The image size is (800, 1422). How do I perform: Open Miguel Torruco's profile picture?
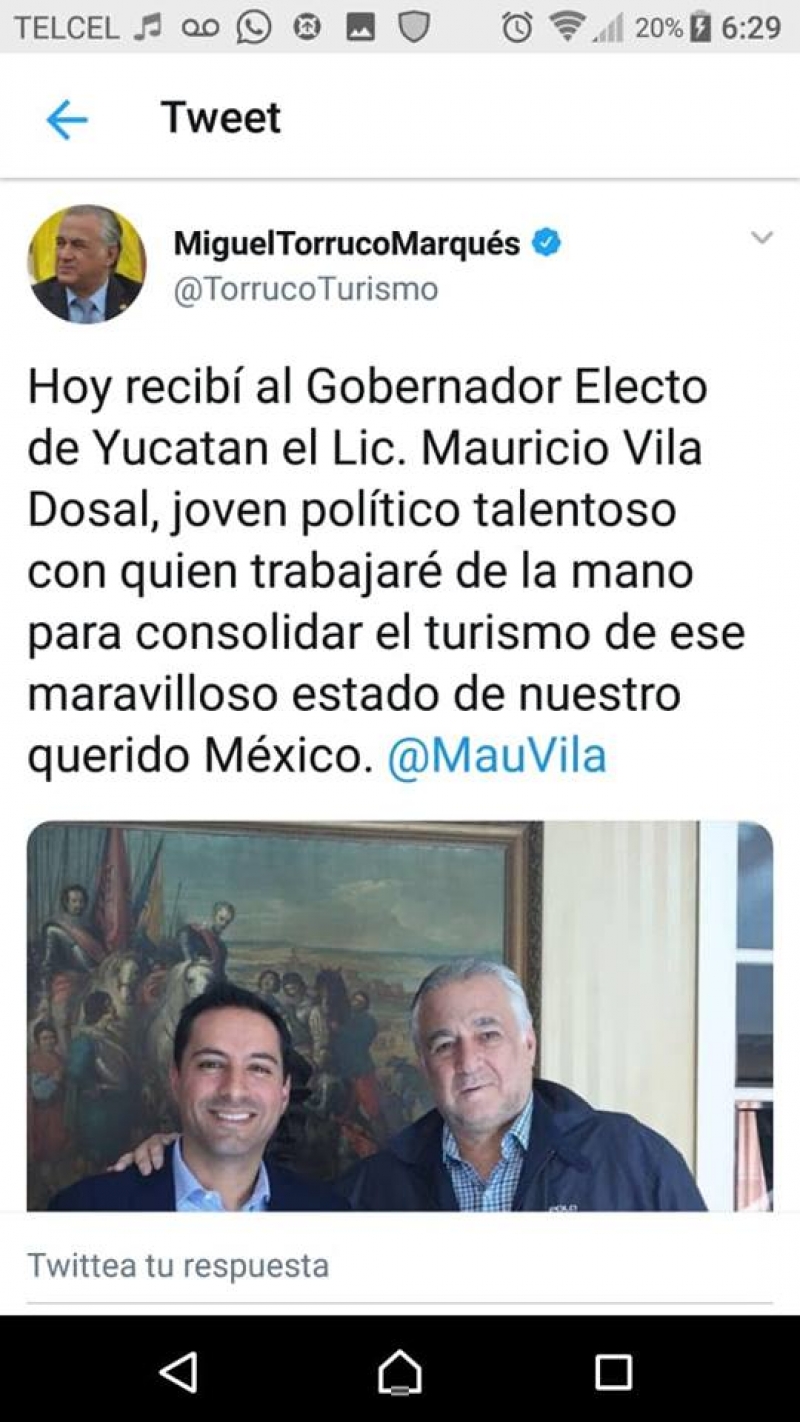tap(87, 264)
